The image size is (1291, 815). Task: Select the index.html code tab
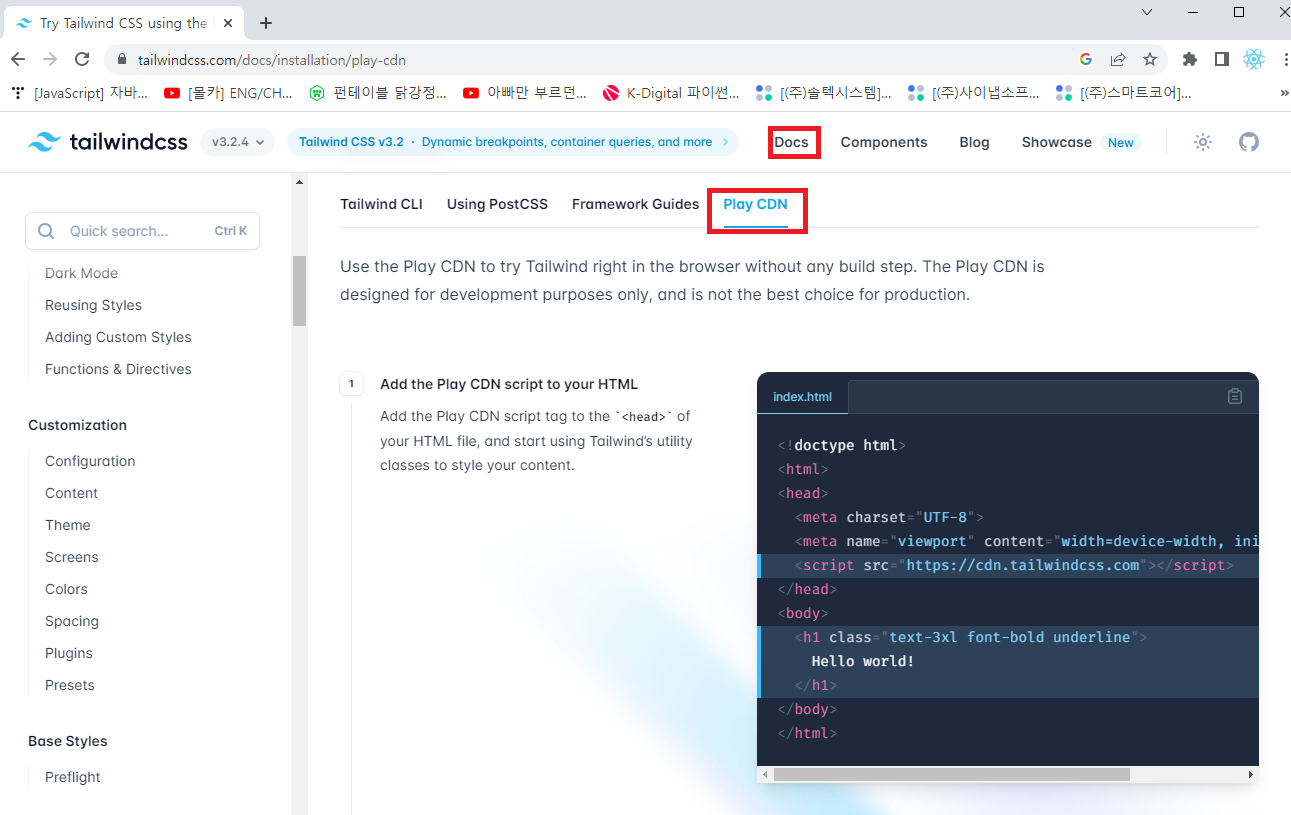802,397
